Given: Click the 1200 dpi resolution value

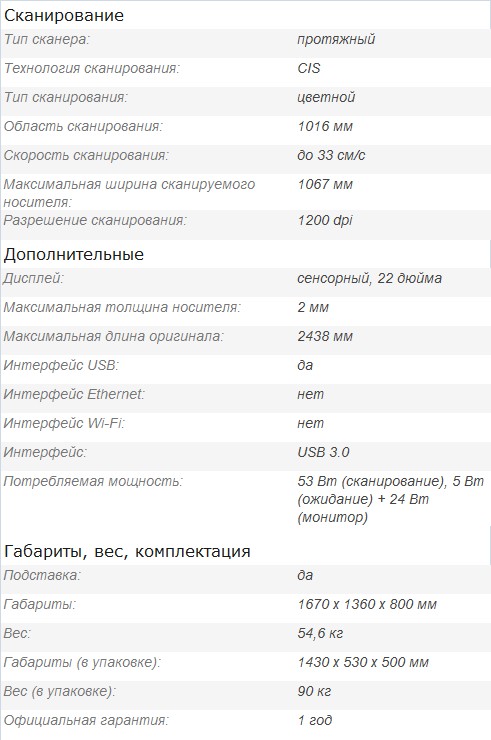Looking at the screenshot, I should [325, 220].
